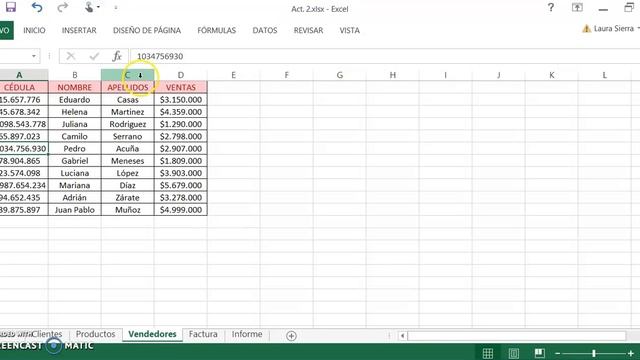Click the APELLIDOS header cell

(128, 87)
